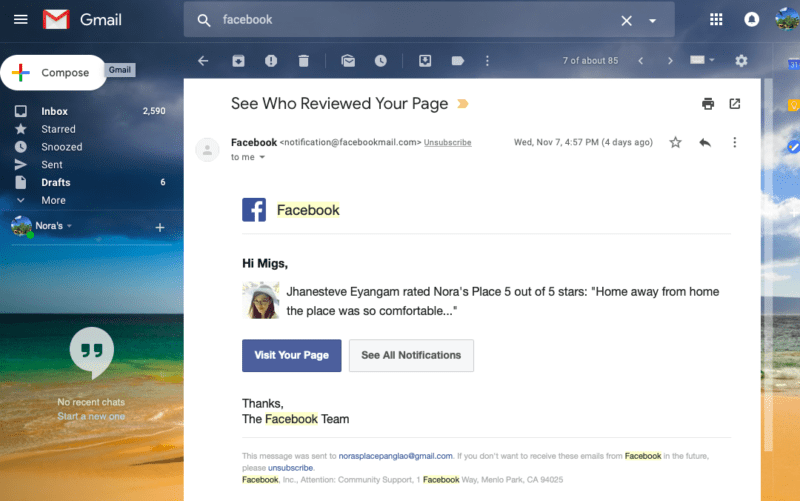Report this email as spam
The height and width of the screenshot is (501, 800).
pos(271,61)
